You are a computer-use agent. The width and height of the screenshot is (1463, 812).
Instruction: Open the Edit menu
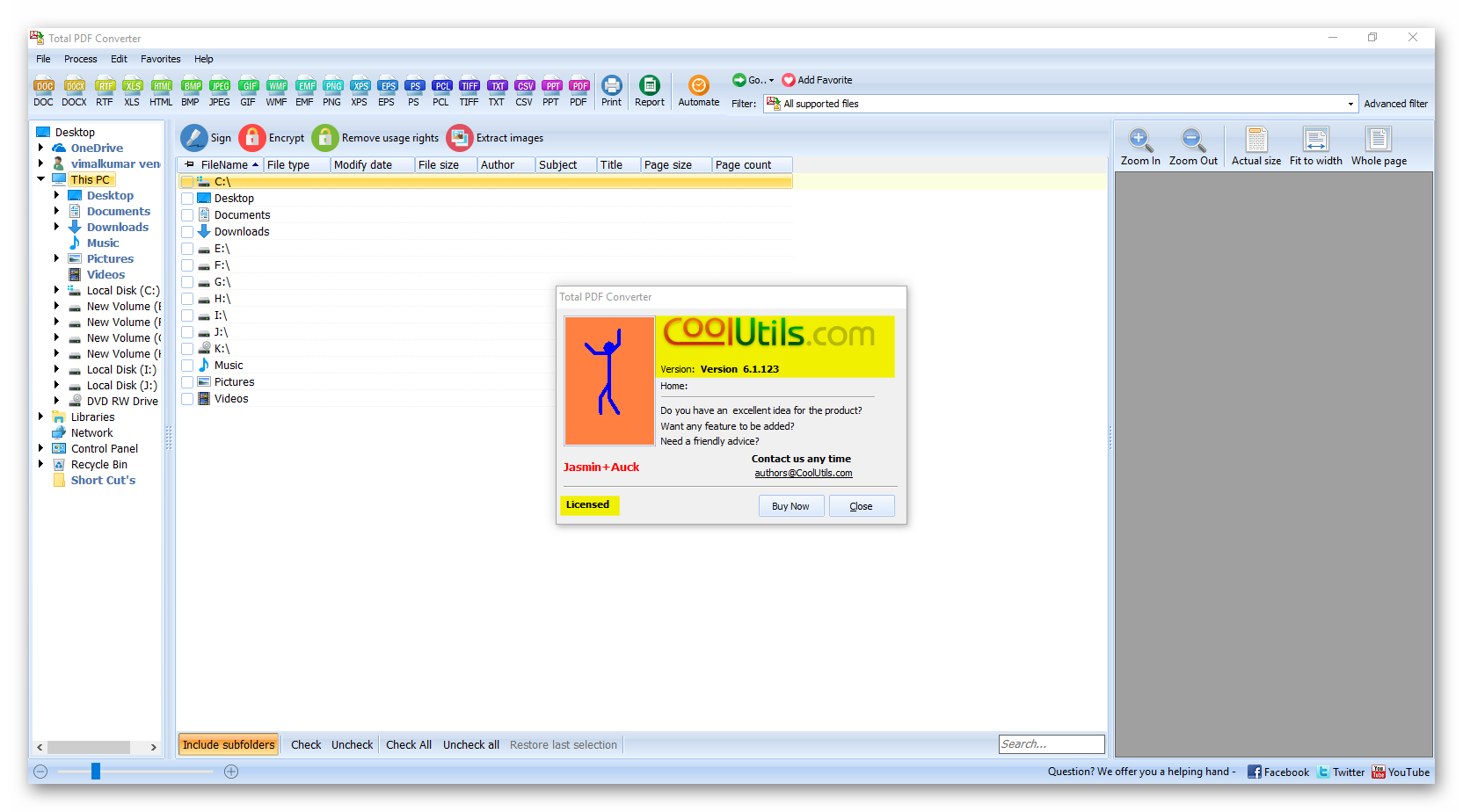pos(119,59)
